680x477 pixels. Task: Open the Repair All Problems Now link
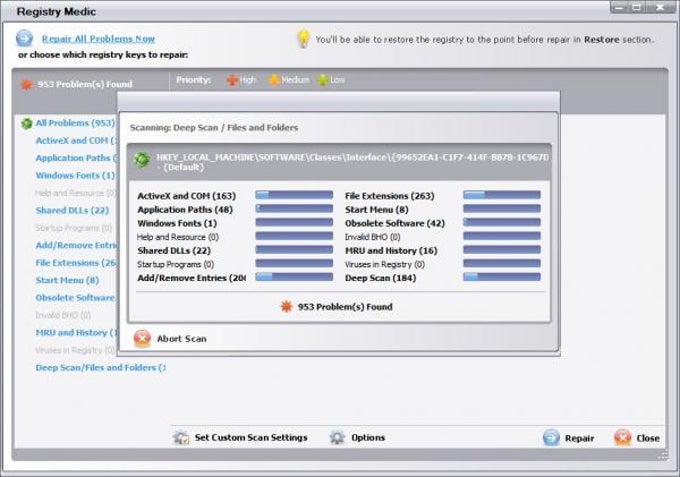(98, 39)
